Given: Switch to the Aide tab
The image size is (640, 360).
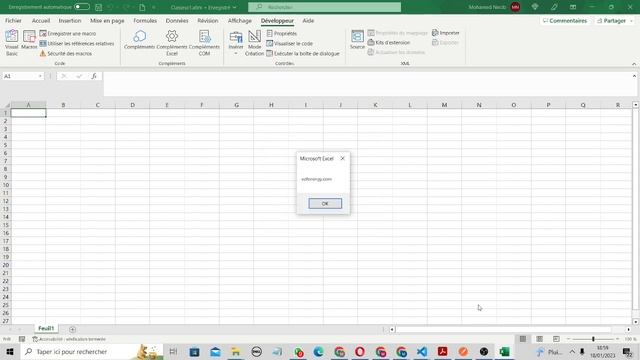Looking at the screenshot, I should [308, 20].
